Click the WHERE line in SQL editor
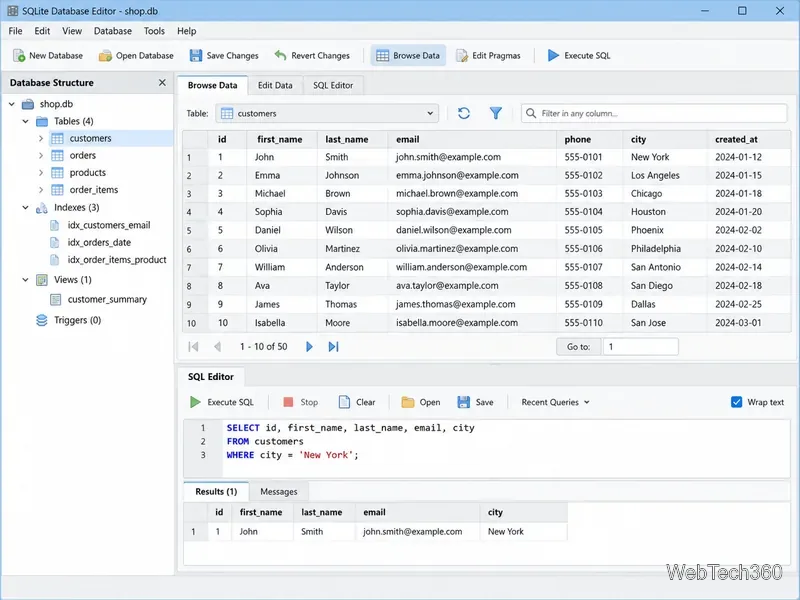The width and height of the screenshot is (800, 600). click(x=292, y=455)
